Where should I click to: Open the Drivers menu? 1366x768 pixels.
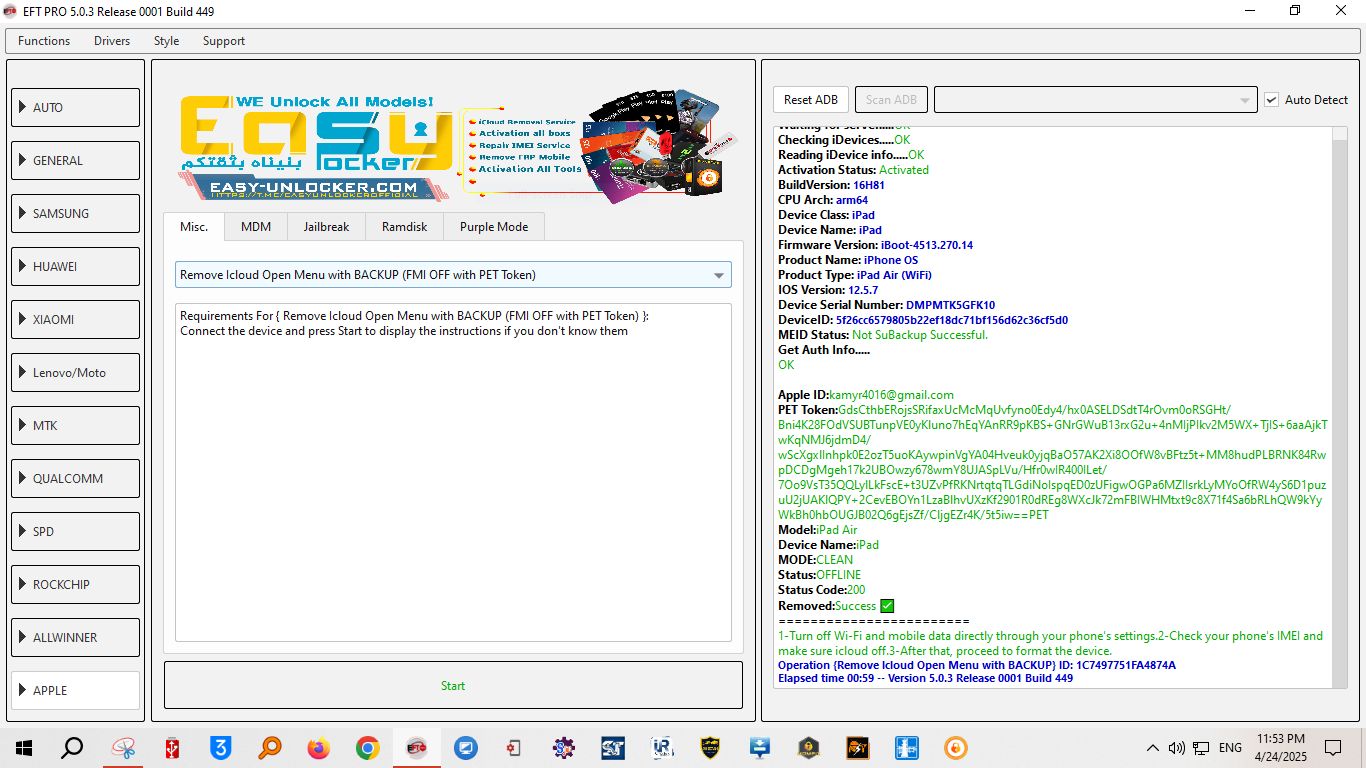[112, 41]
